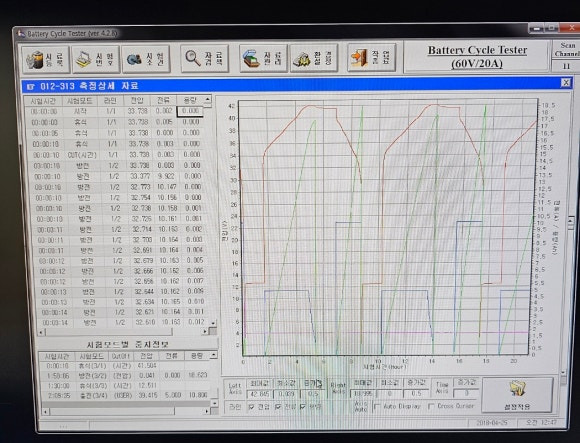Screen dimensions: 580x443
Task: Select the current cell 10.156
Action: [167, 197]
